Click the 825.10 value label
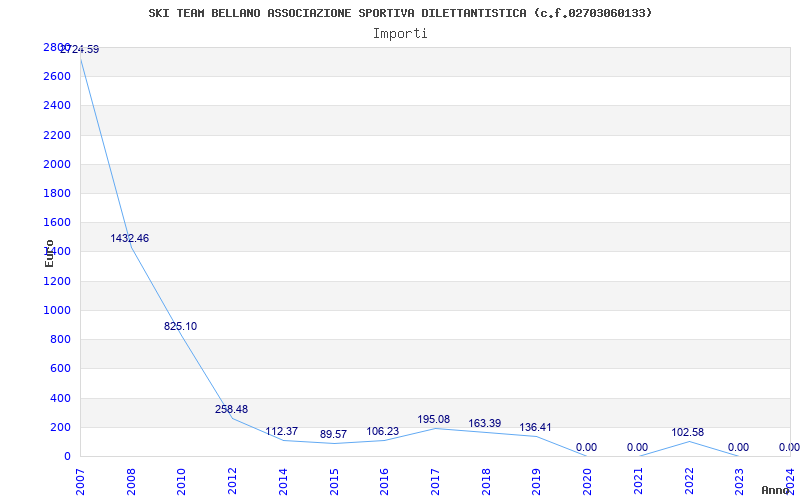Screen dimensions: 800x500 point(180,326)
